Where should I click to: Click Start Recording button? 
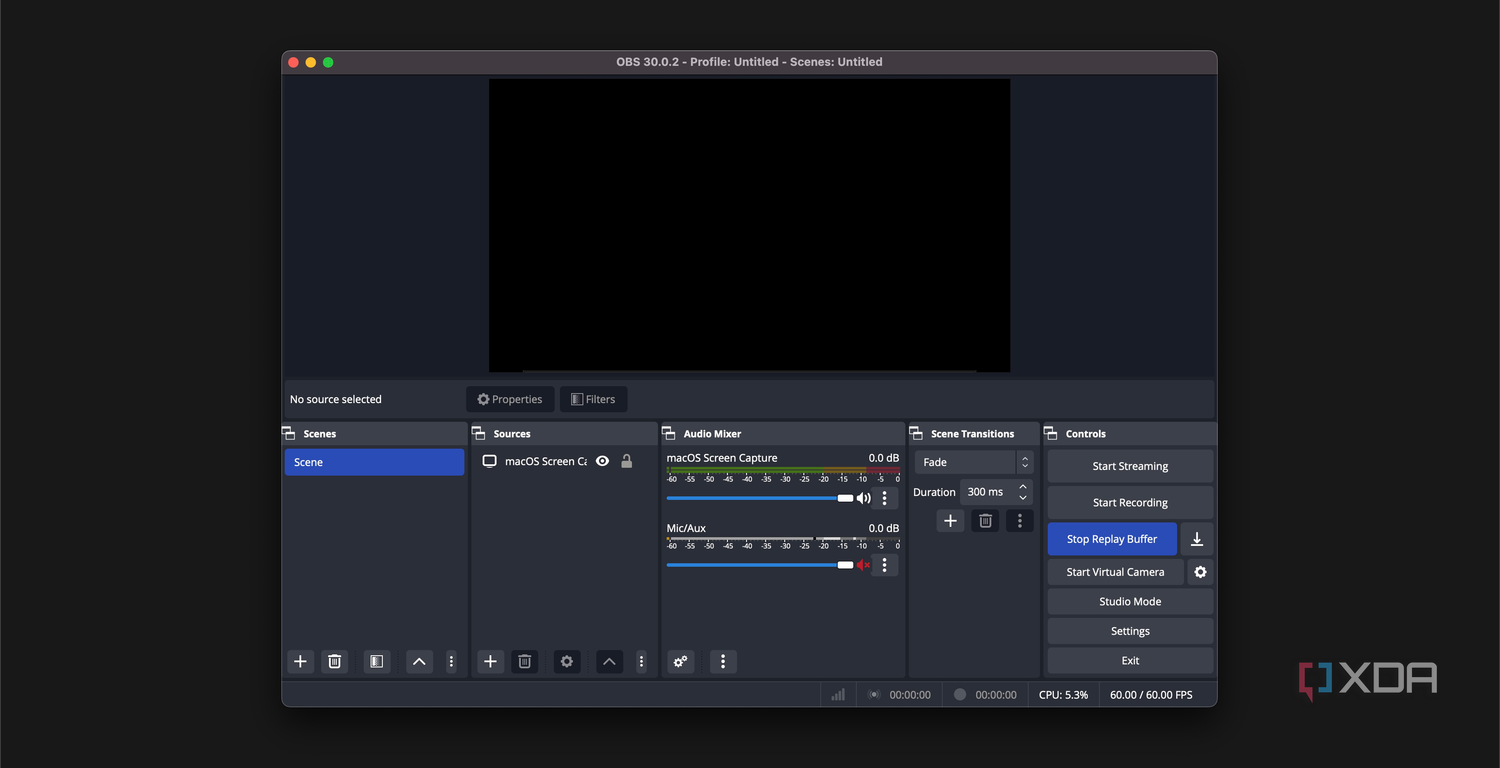(1130, 502)
